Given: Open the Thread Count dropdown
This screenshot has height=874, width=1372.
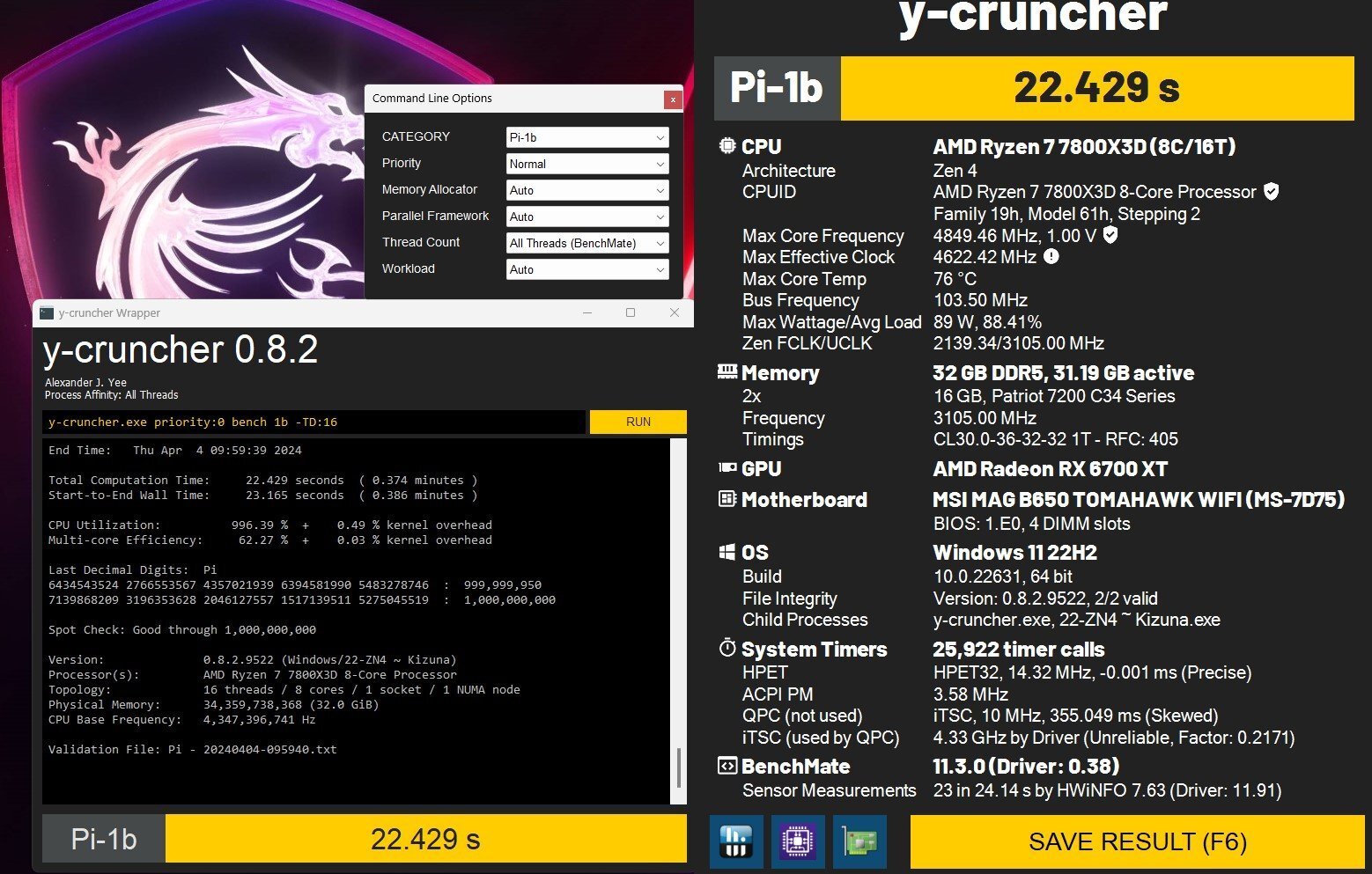Looking at the screenshot, I should coord(587,243).
